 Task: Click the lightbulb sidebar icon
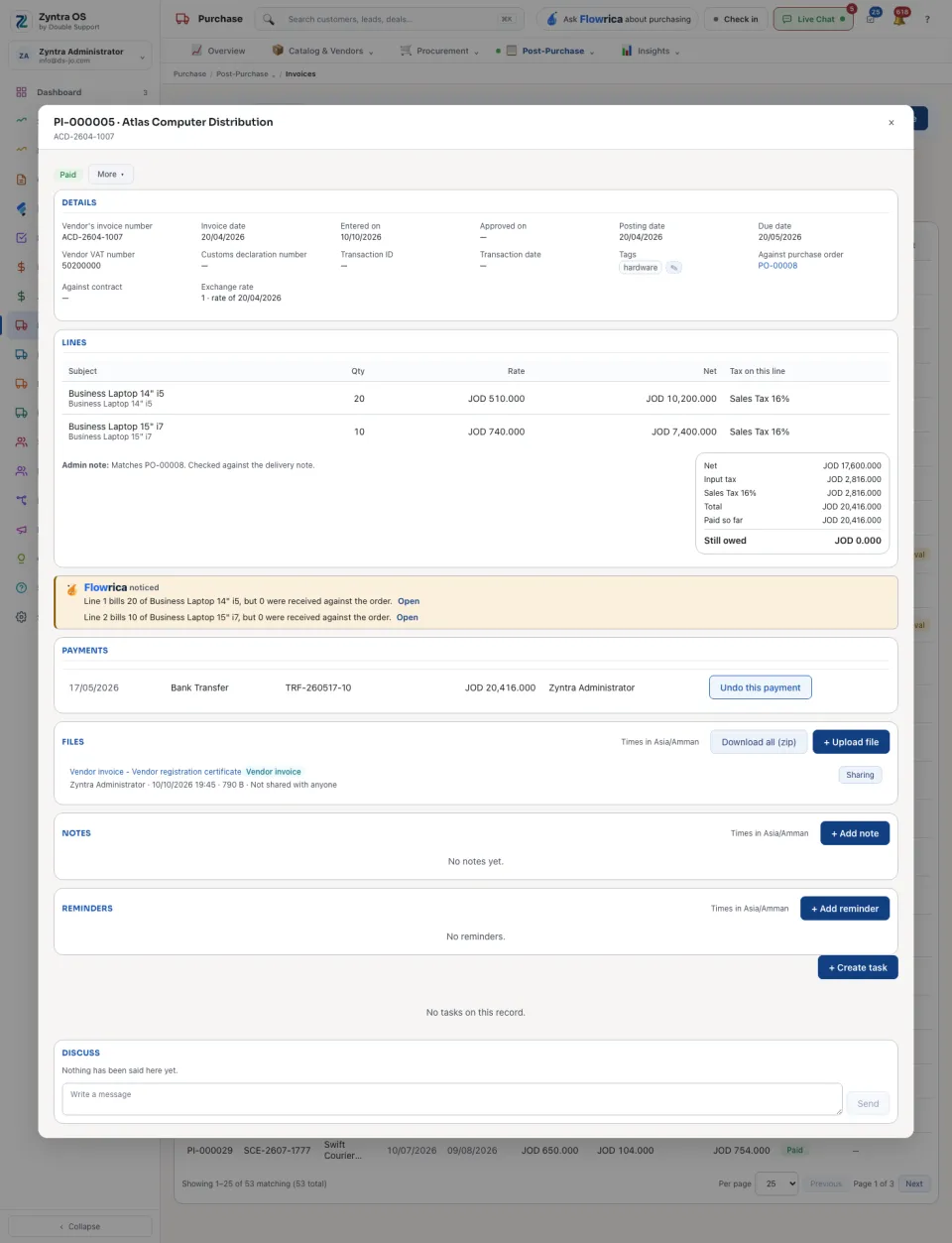tap(21, 559)
